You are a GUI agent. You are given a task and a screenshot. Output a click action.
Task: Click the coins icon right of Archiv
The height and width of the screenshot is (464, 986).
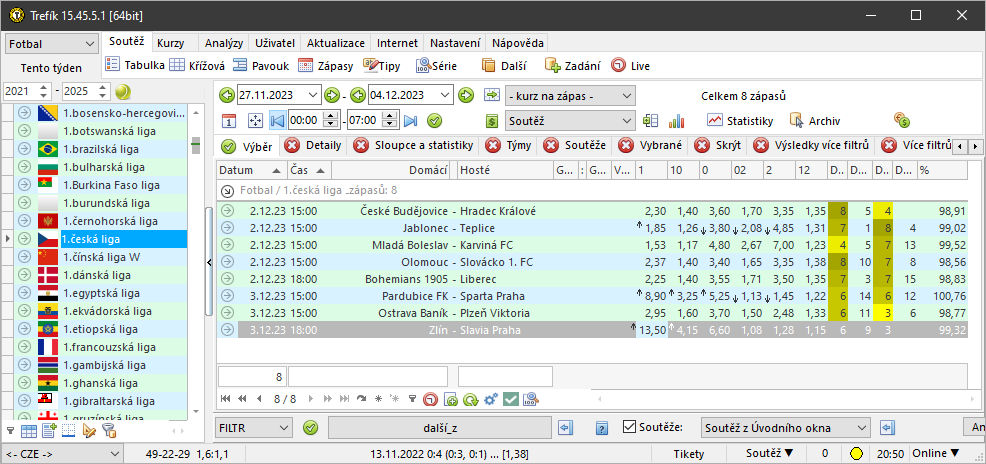902,120
